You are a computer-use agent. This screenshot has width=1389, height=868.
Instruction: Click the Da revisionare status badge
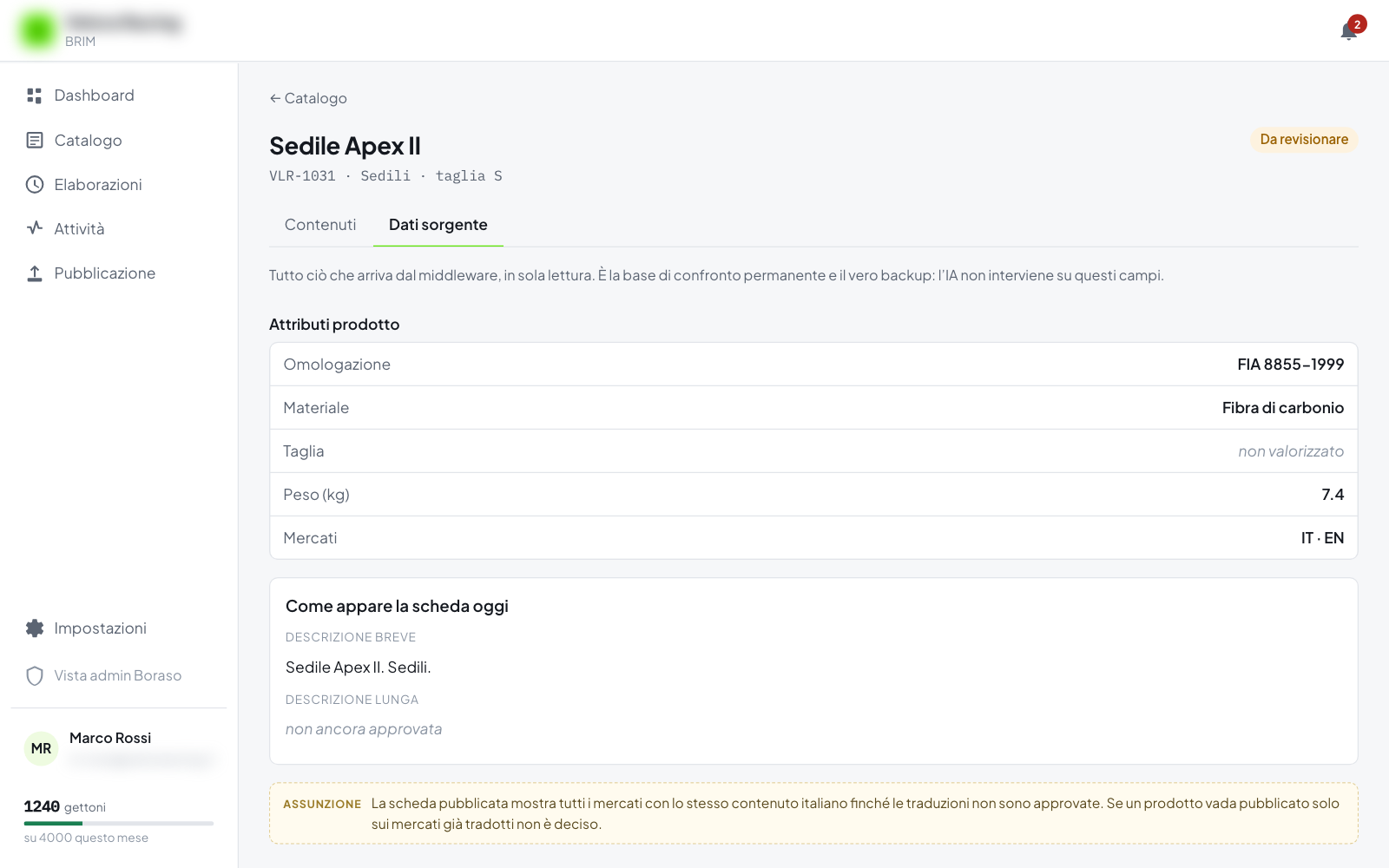pos(1304,140)
